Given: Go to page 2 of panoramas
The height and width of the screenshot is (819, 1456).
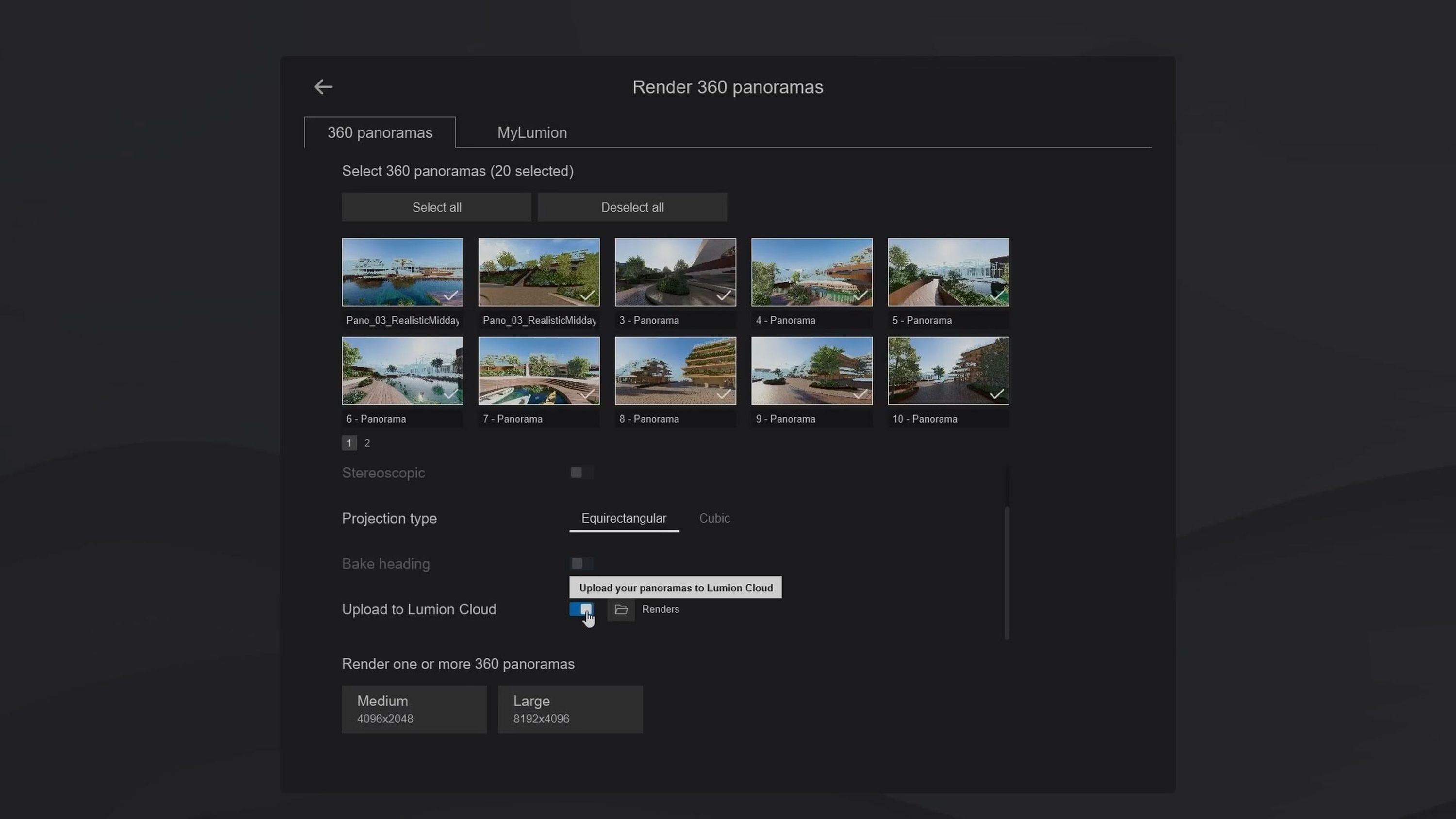Looking at the screenshot, I should pyautogui.click(x=367, y=443).
